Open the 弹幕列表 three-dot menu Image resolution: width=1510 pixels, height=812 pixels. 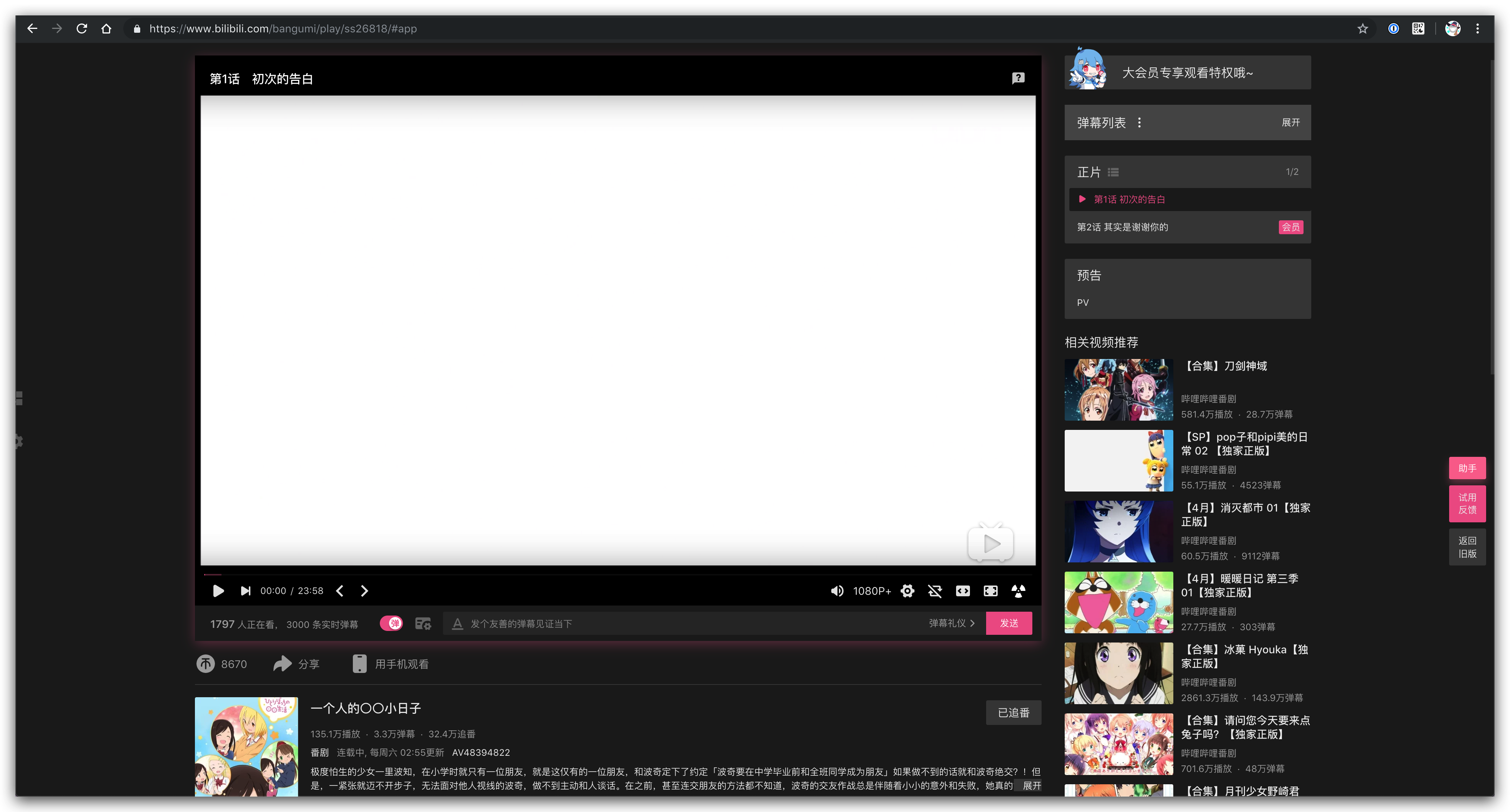point(1139,122)
